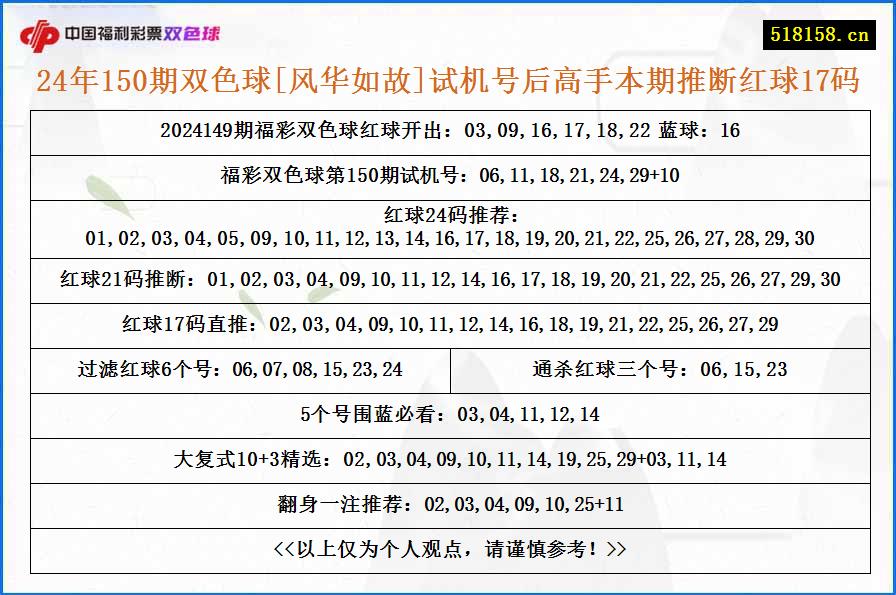Click the 中国福利彩票 double-ball logo icon
This screenshot has height=595, width=896.
tap(42, 31)
